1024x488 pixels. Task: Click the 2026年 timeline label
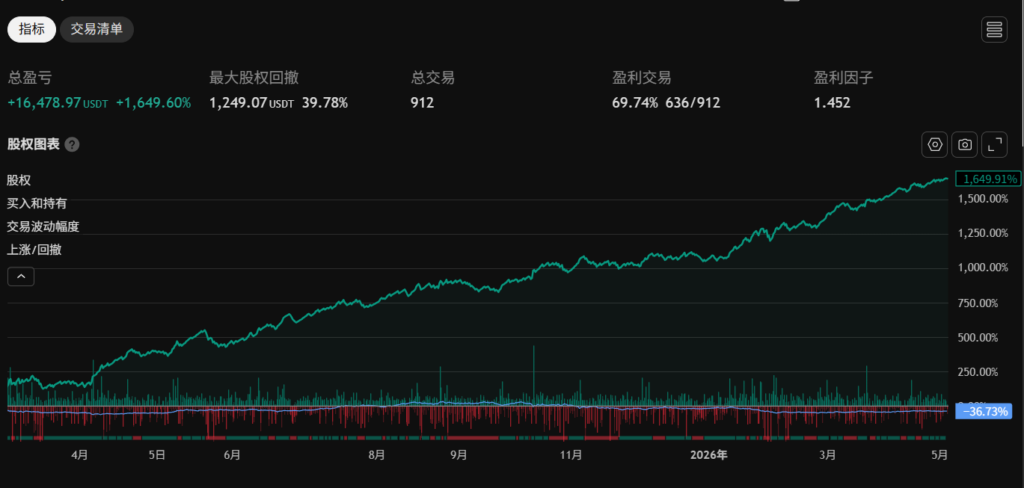tap(710, 455)
